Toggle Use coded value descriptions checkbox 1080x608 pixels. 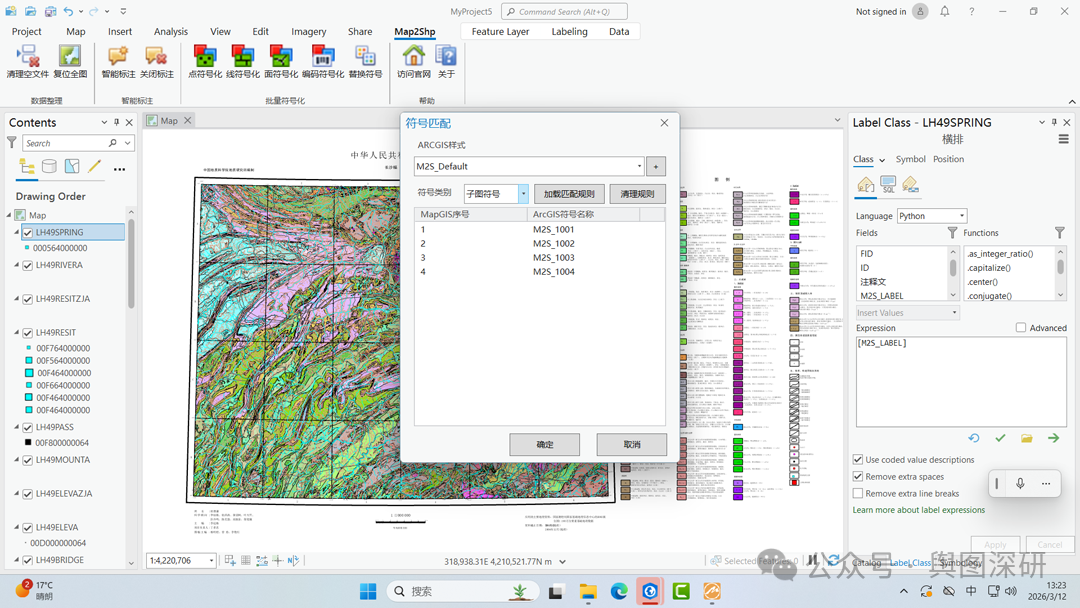tap(858, 460)
